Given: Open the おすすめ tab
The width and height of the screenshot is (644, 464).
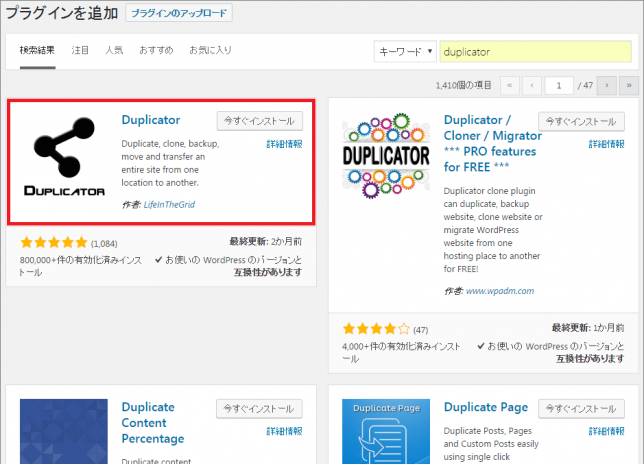Looking at the screenshot, I should [x=156, y=51].
